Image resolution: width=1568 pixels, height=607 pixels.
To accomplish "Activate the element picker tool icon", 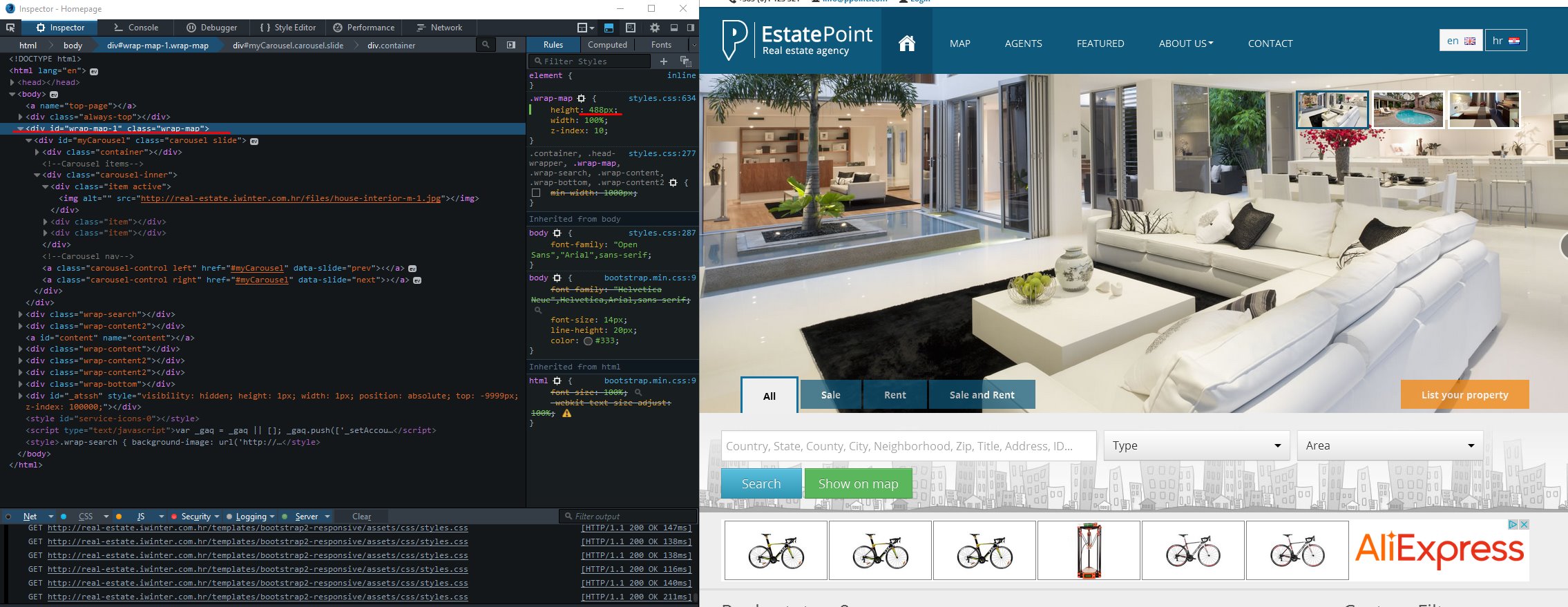I will click(10, 28).
